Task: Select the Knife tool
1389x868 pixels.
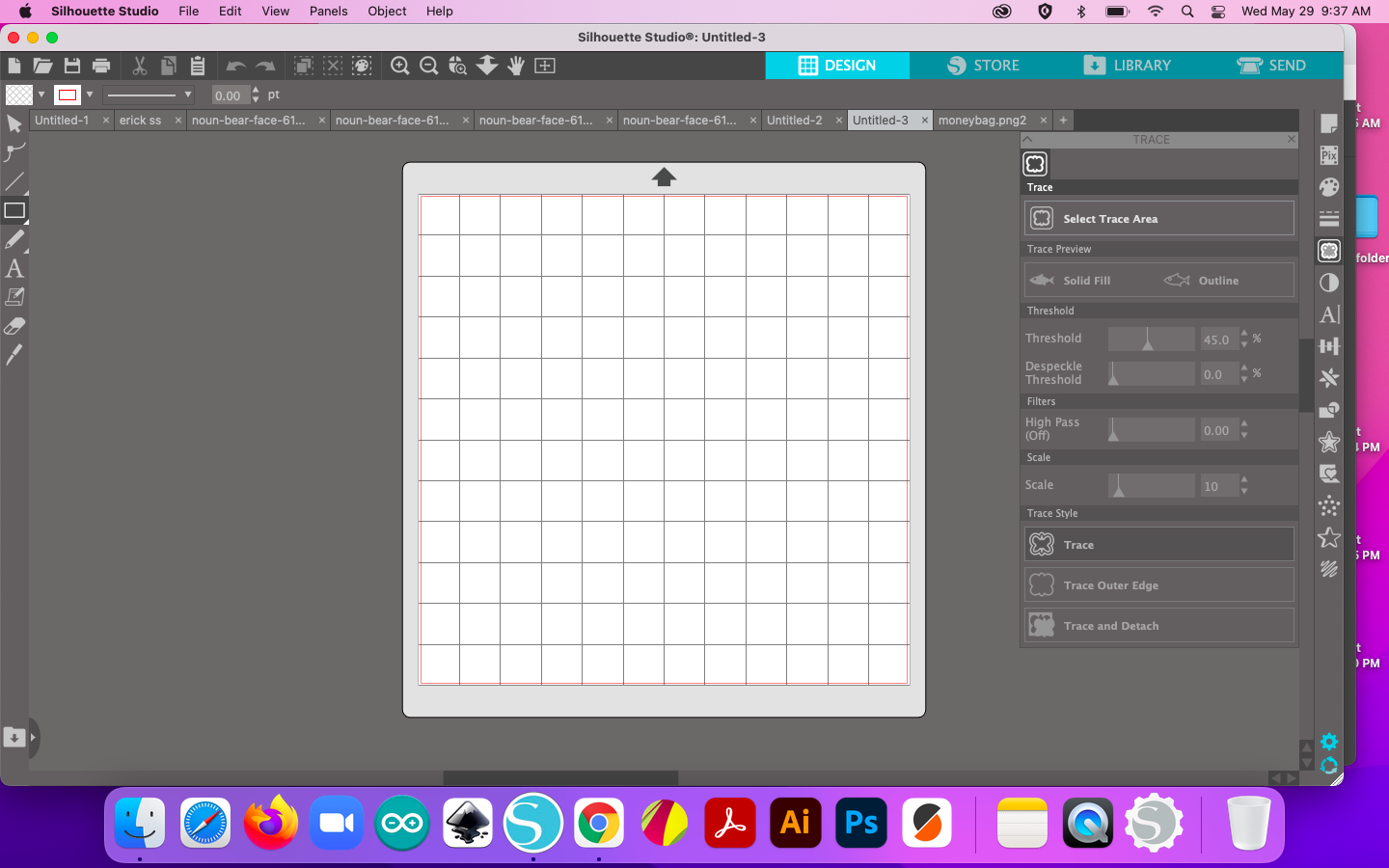Action: tap(14, 355)
